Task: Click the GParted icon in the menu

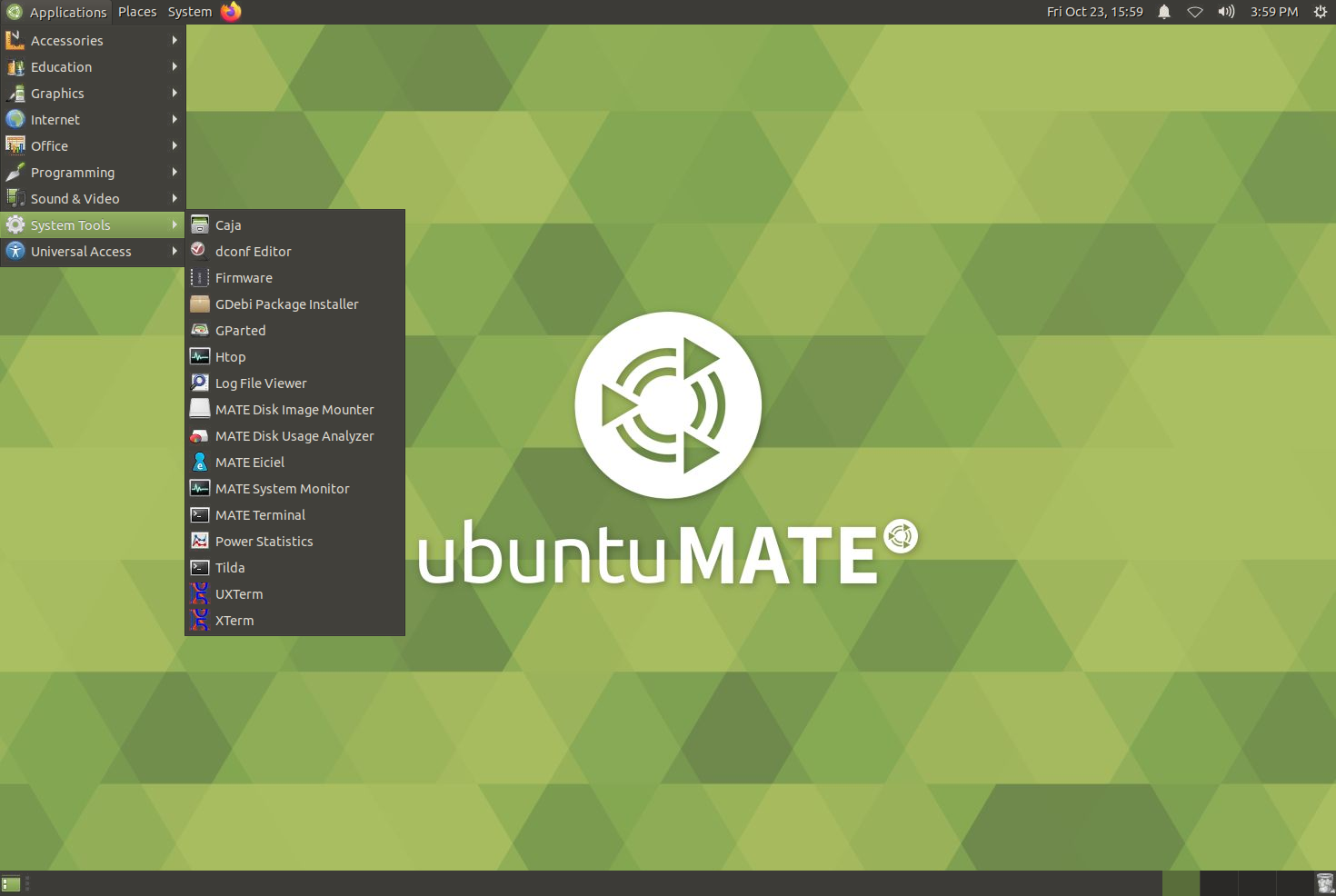Action: [200, 331]
